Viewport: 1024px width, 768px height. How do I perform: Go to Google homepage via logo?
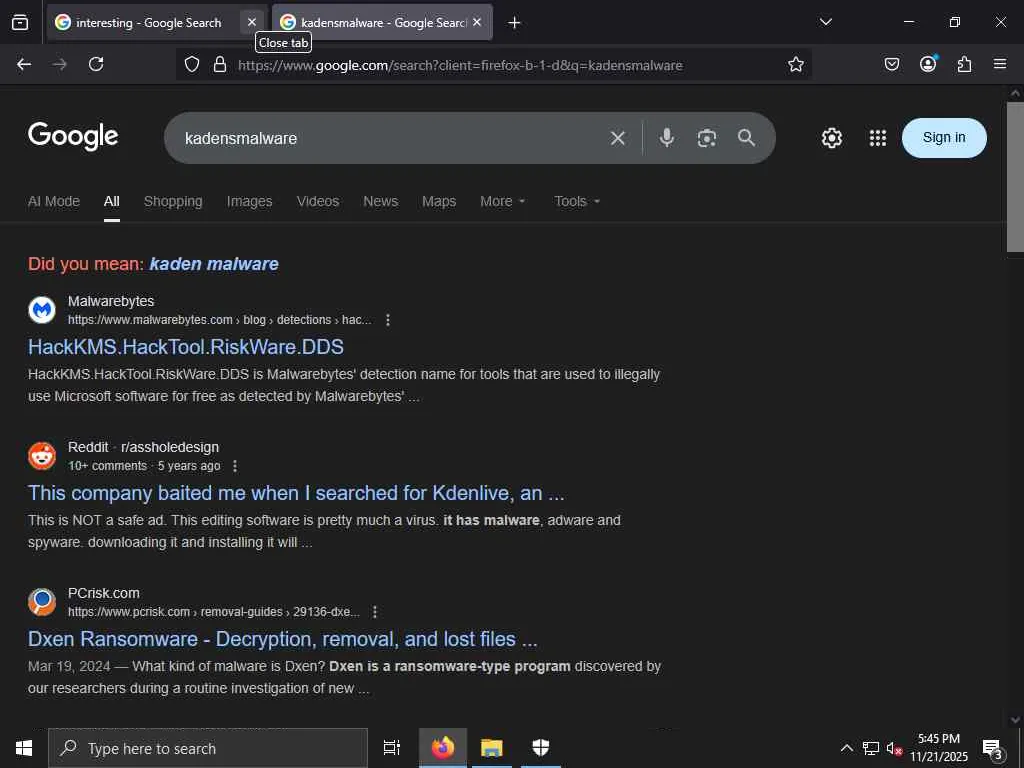[73, 136]
